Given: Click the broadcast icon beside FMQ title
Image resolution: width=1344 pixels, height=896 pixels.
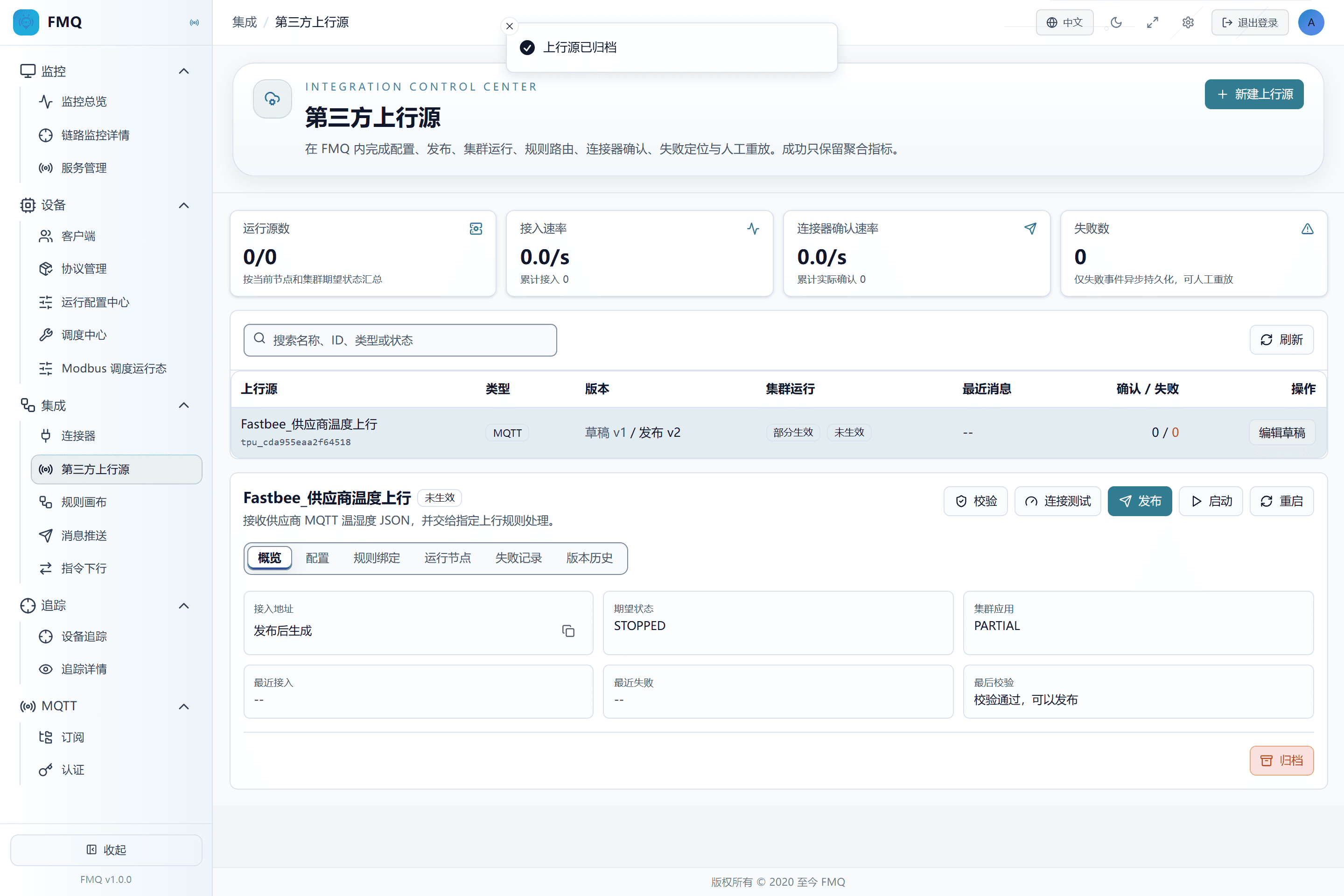Looking at the screenshot, I should (x=194, y=22).
